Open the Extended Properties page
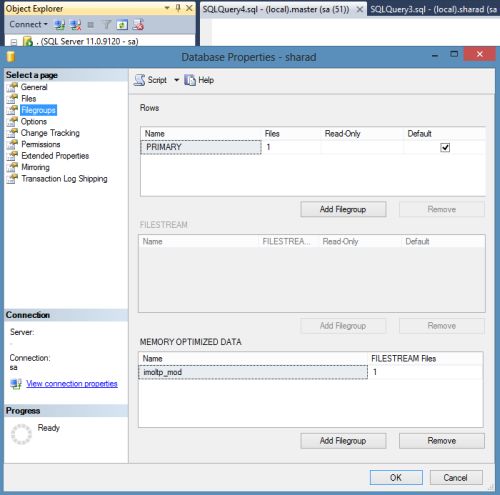 [x=55, y=156]
